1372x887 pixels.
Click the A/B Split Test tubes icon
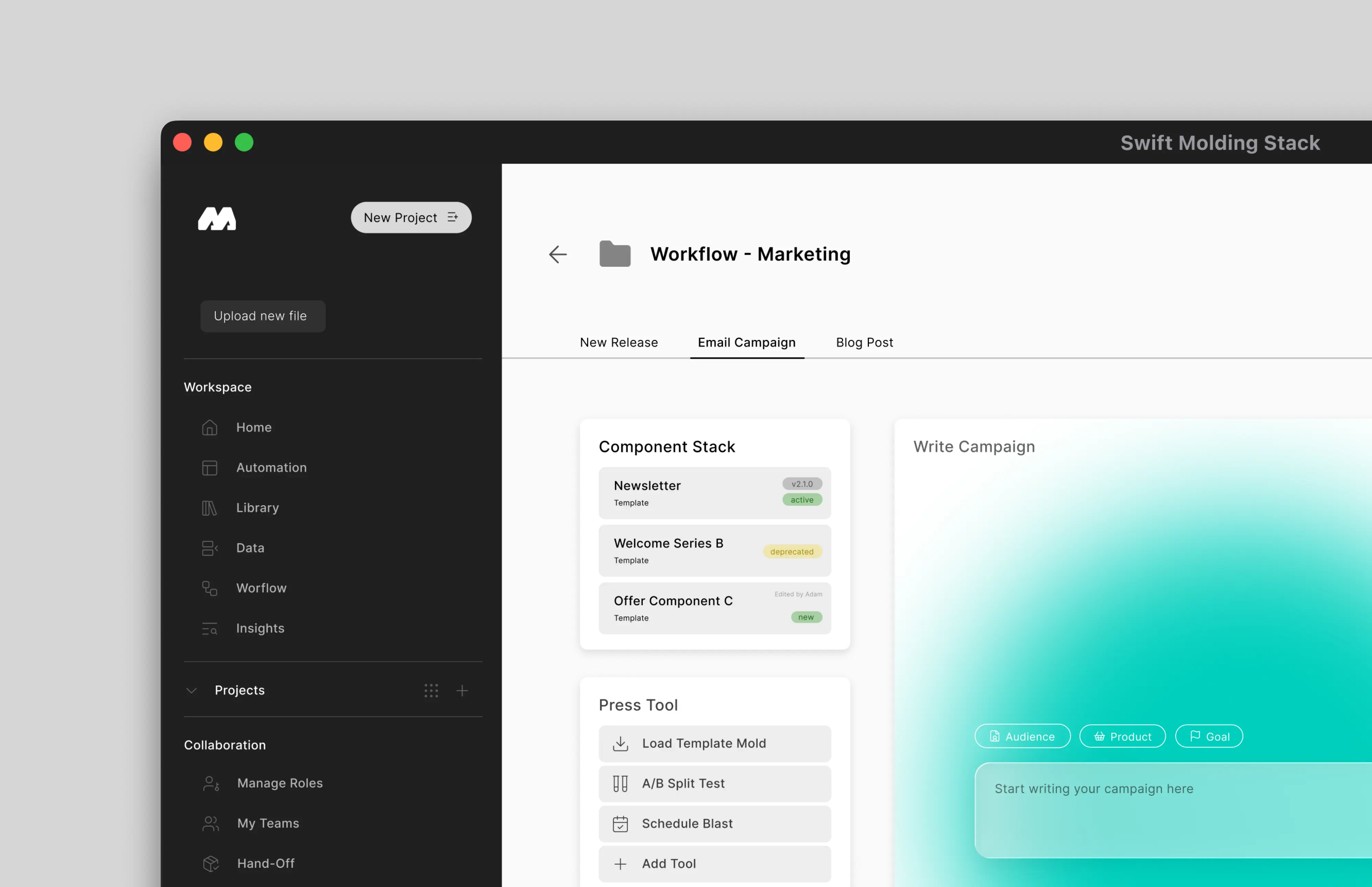click(x=620, y=783)
